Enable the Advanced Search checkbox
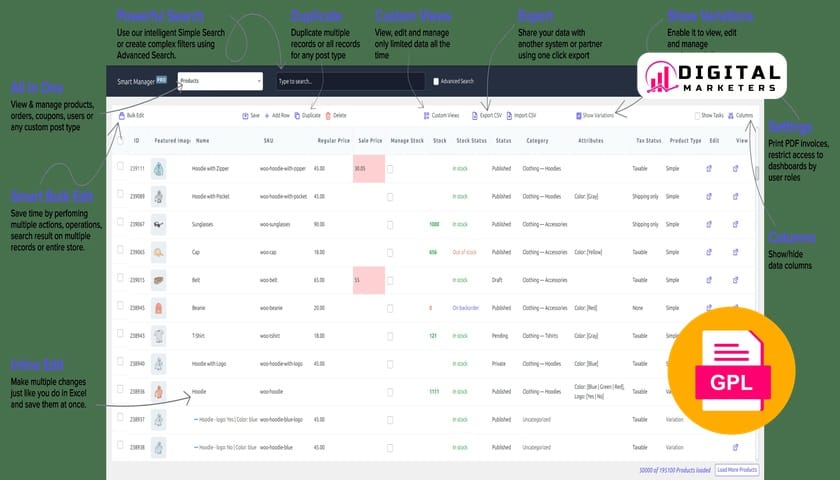Image resolution: width=840 pixels, height=480 pixels. tap(436, 81)
